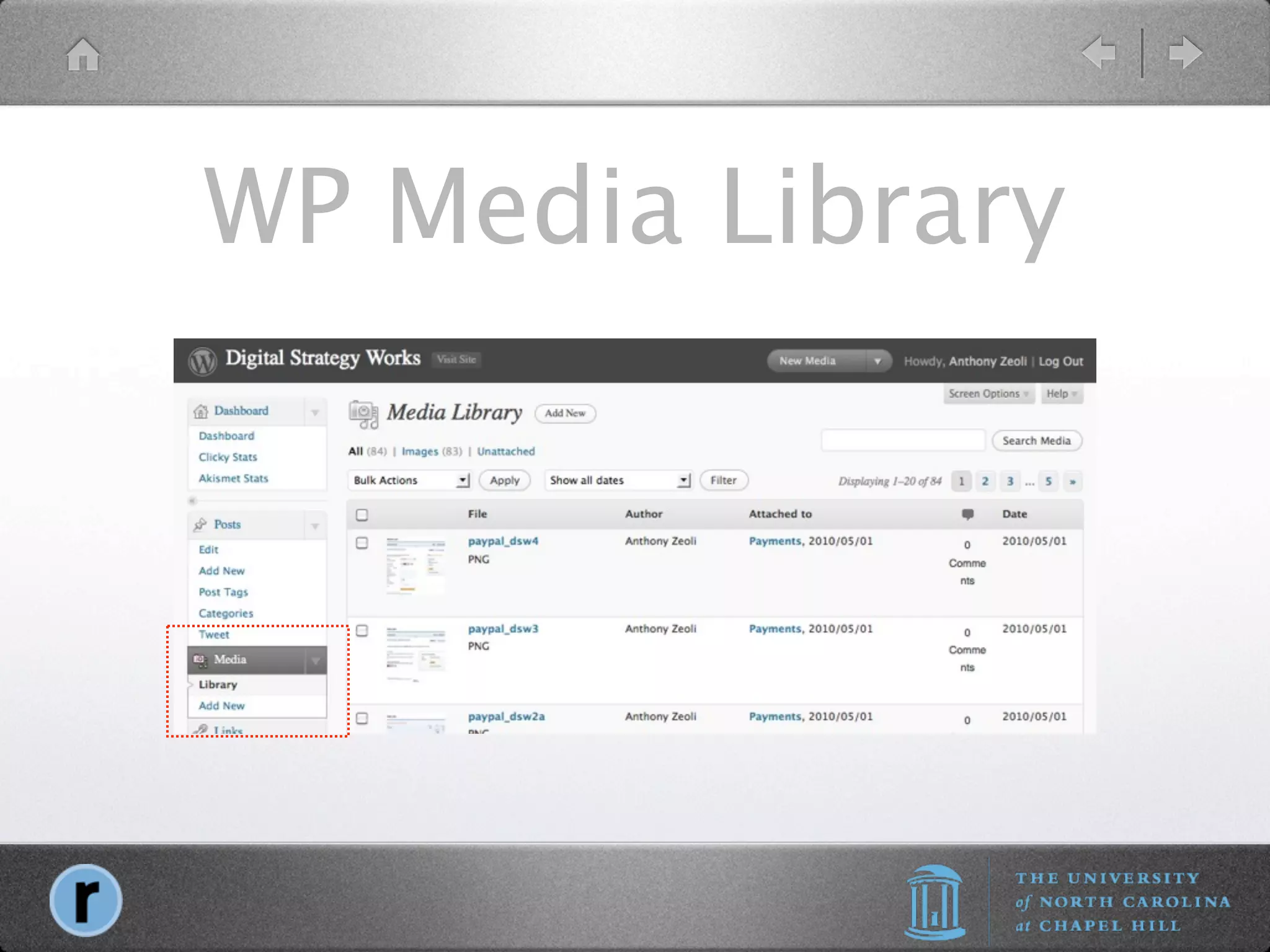Screen dimensions: 1270x952
Task: Filter by Images (83)
Action: coord(432,451)
